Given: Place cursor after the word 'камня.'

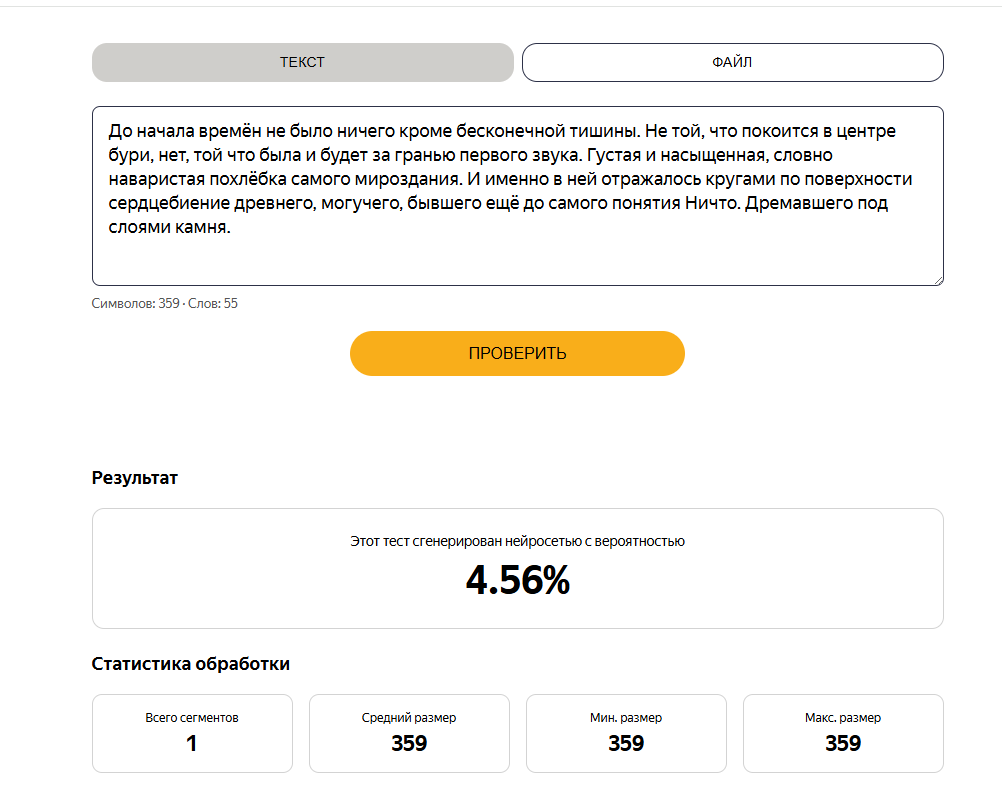Looking at the screenshot, I should (231, 227).
